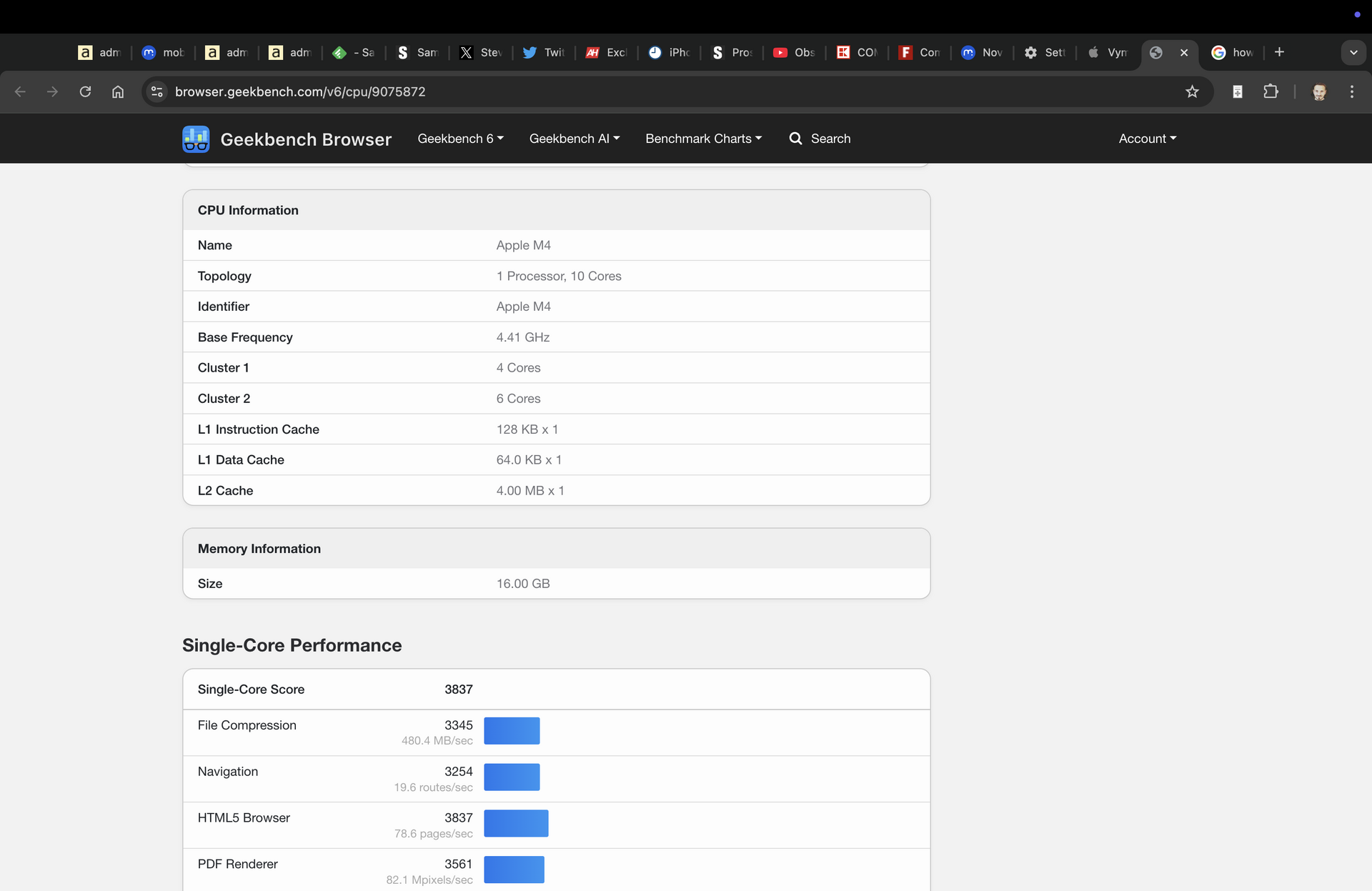Open a new tab with plus
Screen dimensions: 1372x891
(x=1279, y=52)
